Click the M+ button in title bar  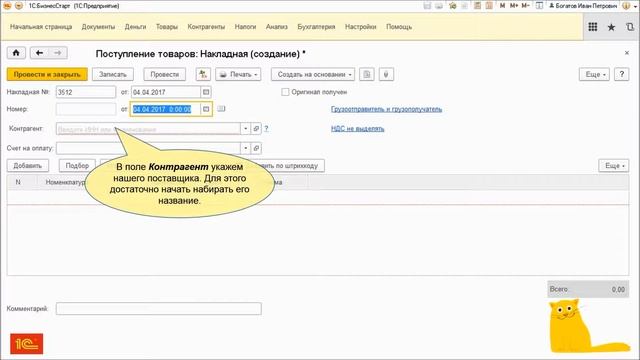[x=514, y=6]
